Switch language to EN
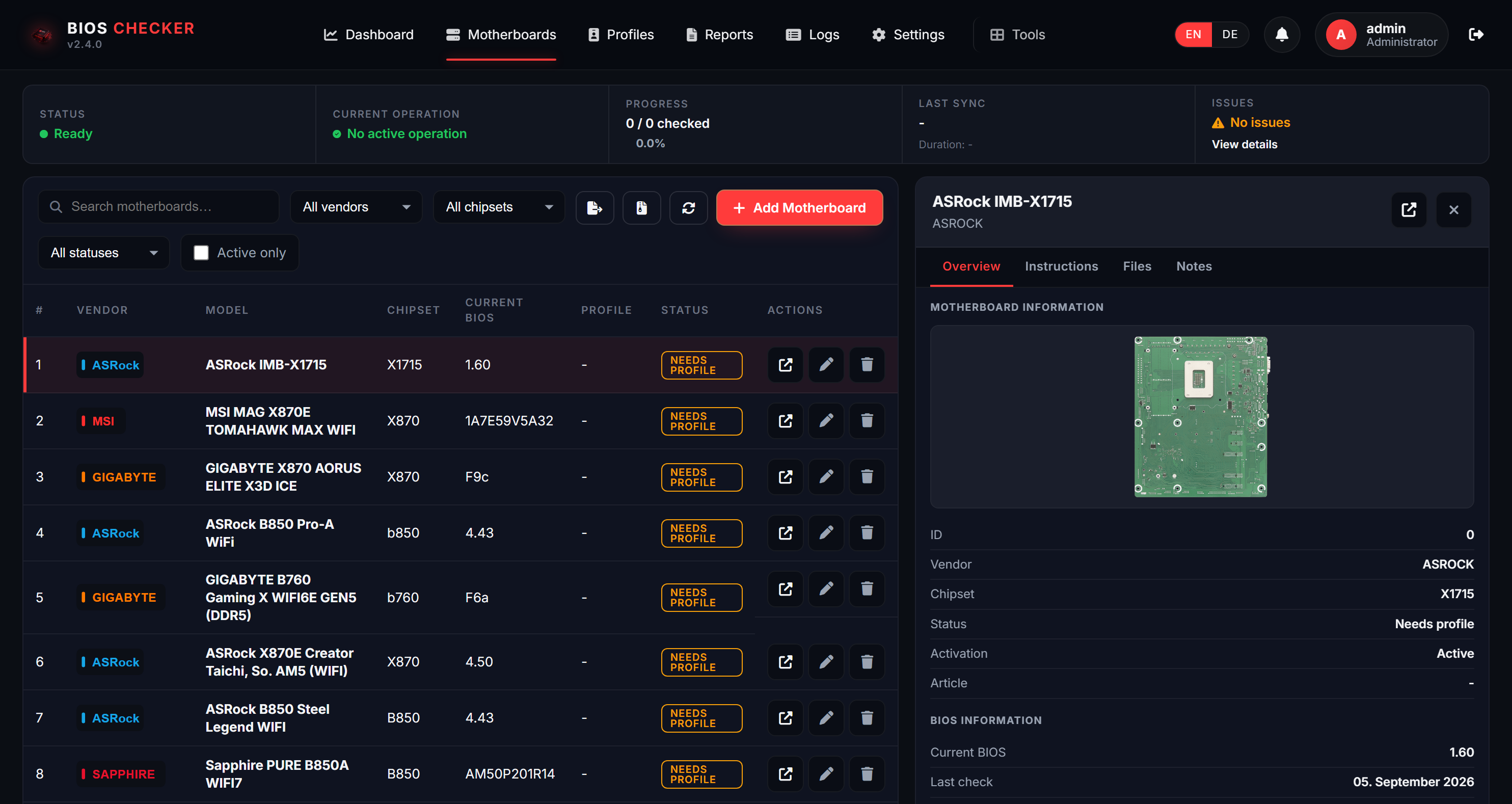Image resolution: width=1512 pixels, height=804 pixels. click(x=1193, y=35)
